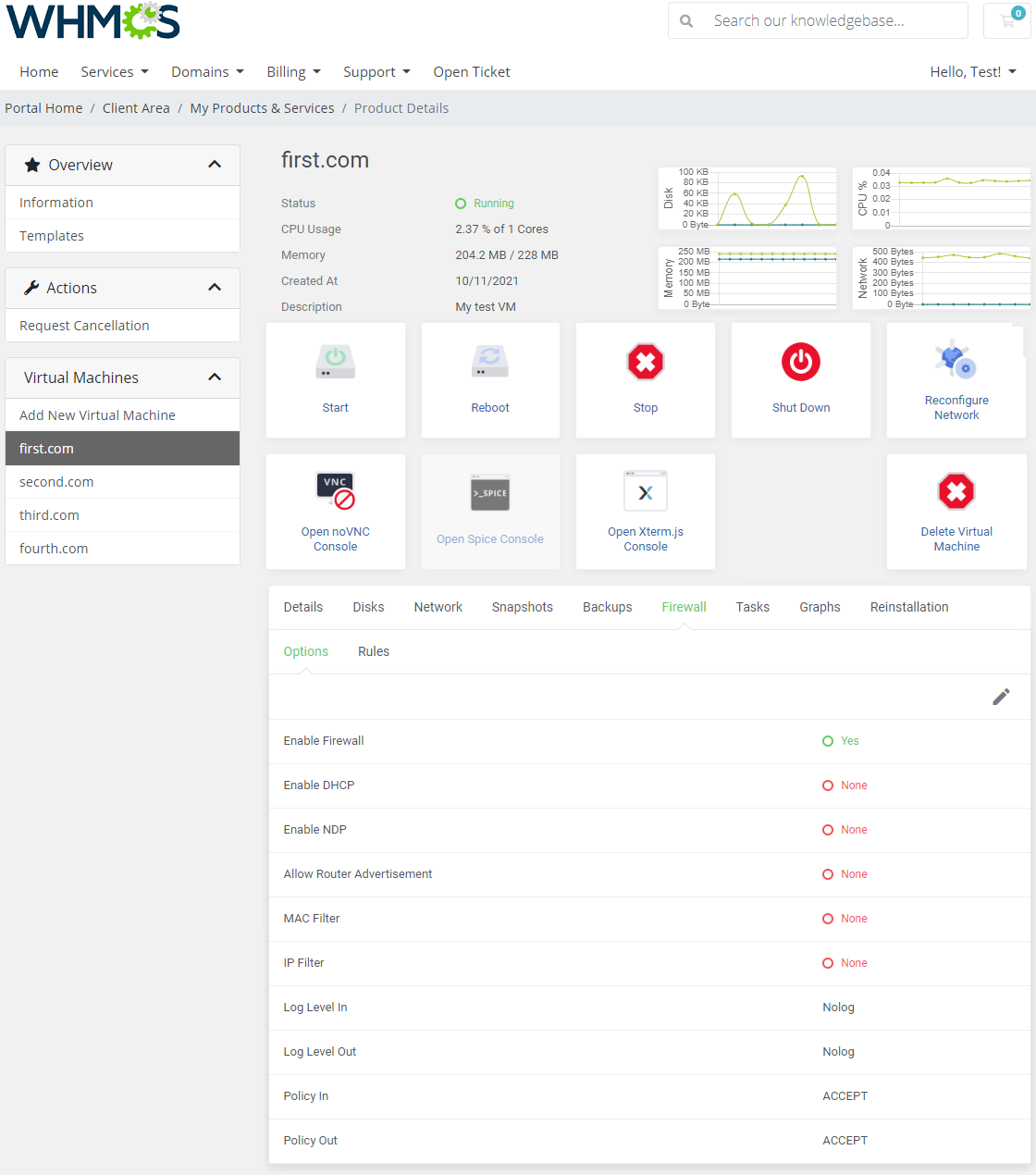Select the Firewall tab
Screen dimensions: 1036x1175
[x=684, y=607]
